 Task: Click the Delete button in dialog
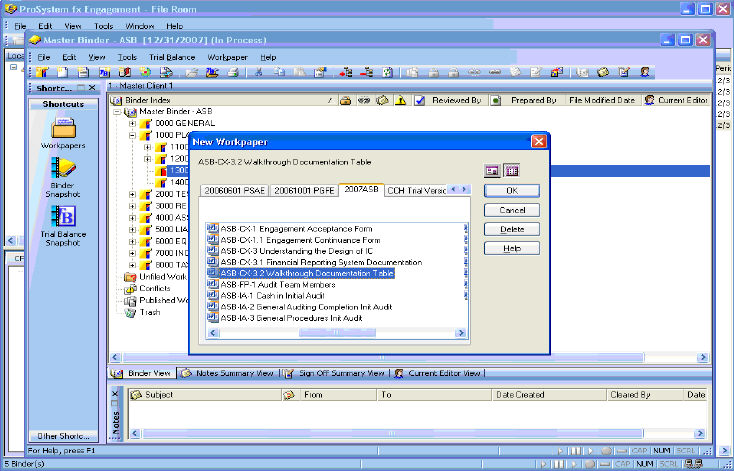point(511,229)
